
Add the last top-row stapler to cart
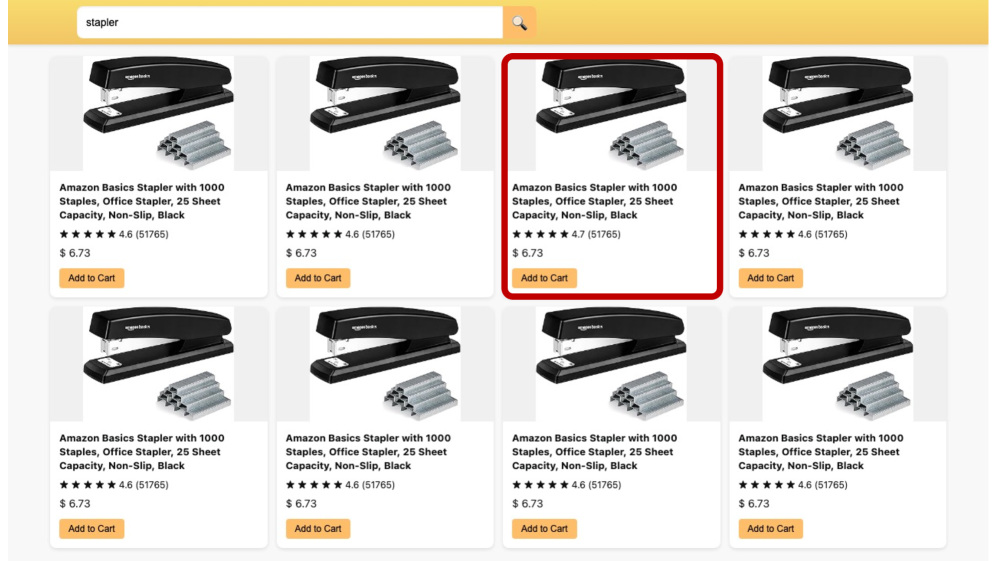[x=770, y=278]
